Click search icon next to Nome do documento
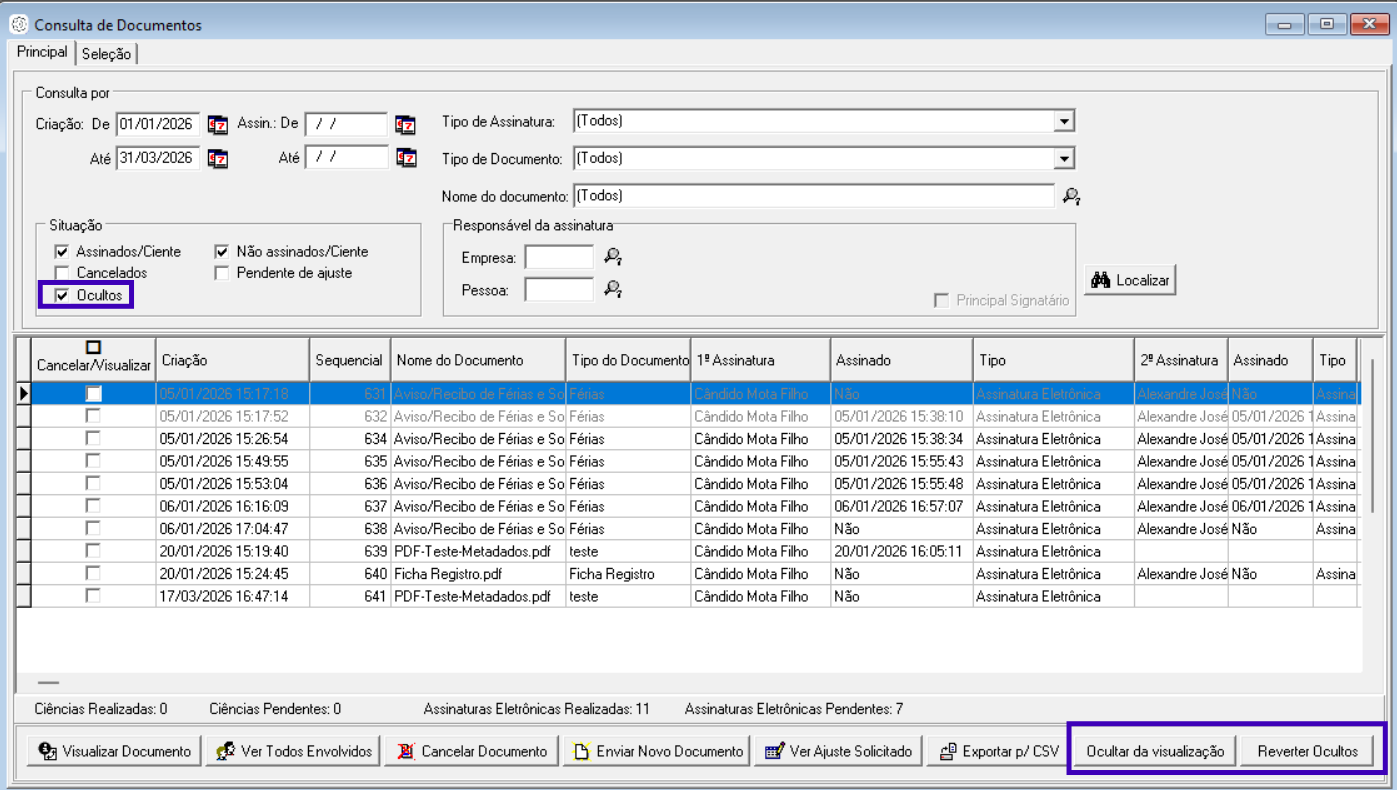Screen dimensions: 1397x790 1071,196
